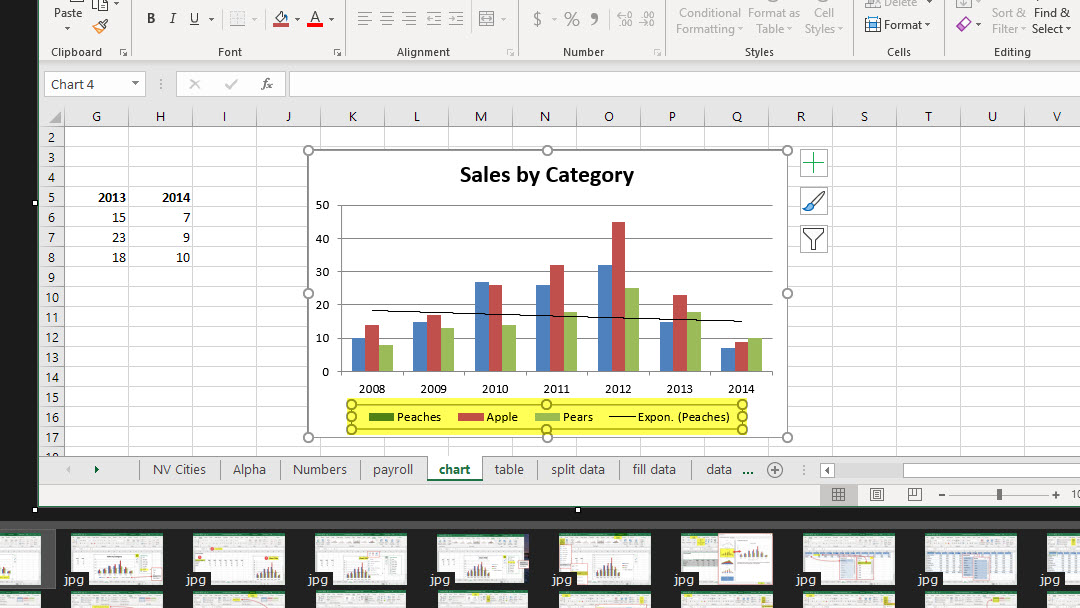Toggle Italic formatting

(x=173, y=19)
